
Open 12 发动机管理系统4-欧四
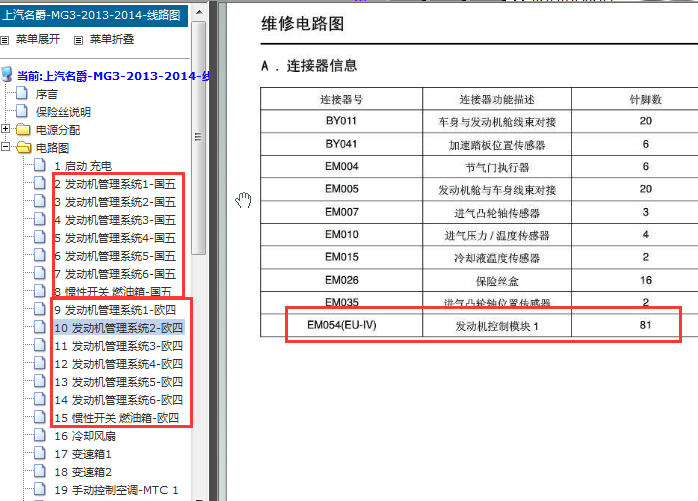118,364
